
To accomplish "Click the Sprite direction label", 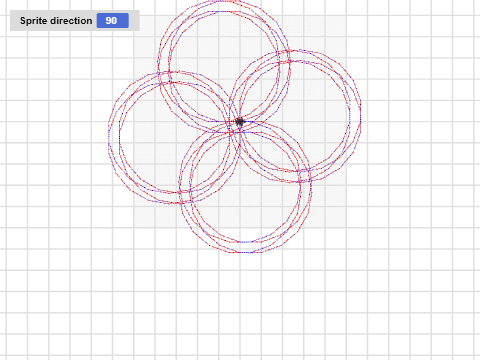I will (56, 21).
